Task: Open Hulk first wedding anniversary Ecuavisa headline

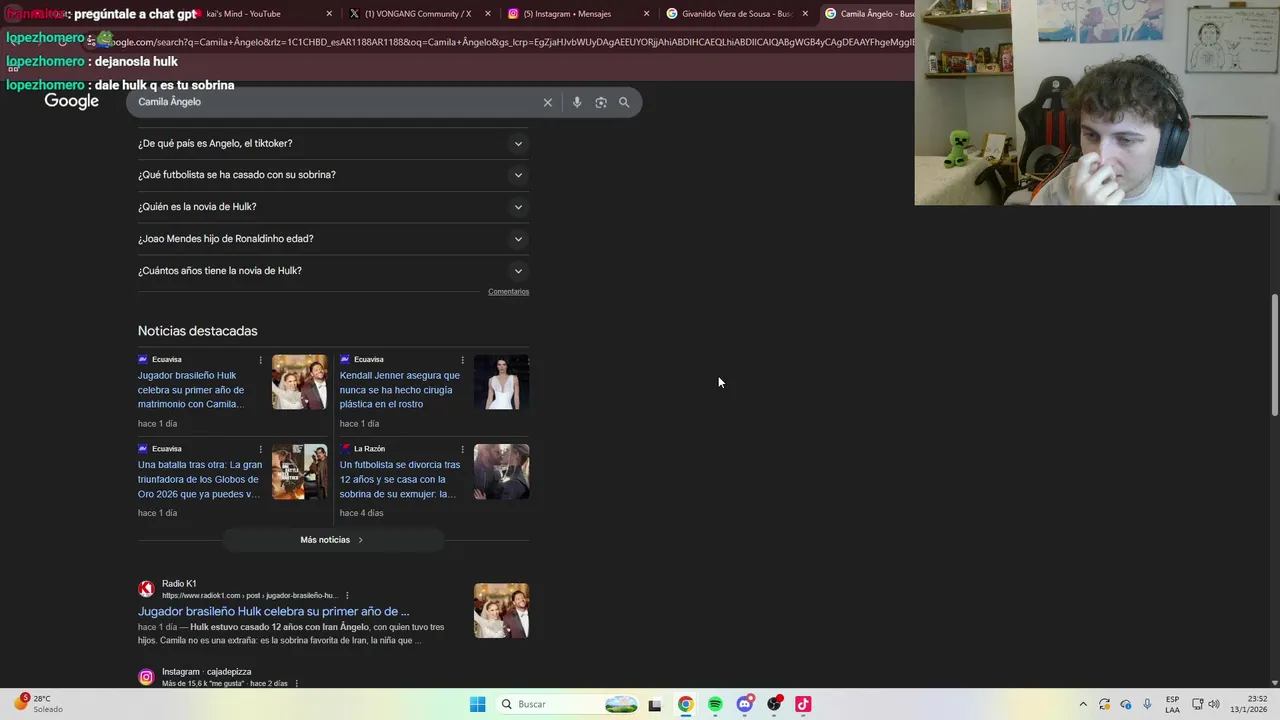Action: (193, 390)
